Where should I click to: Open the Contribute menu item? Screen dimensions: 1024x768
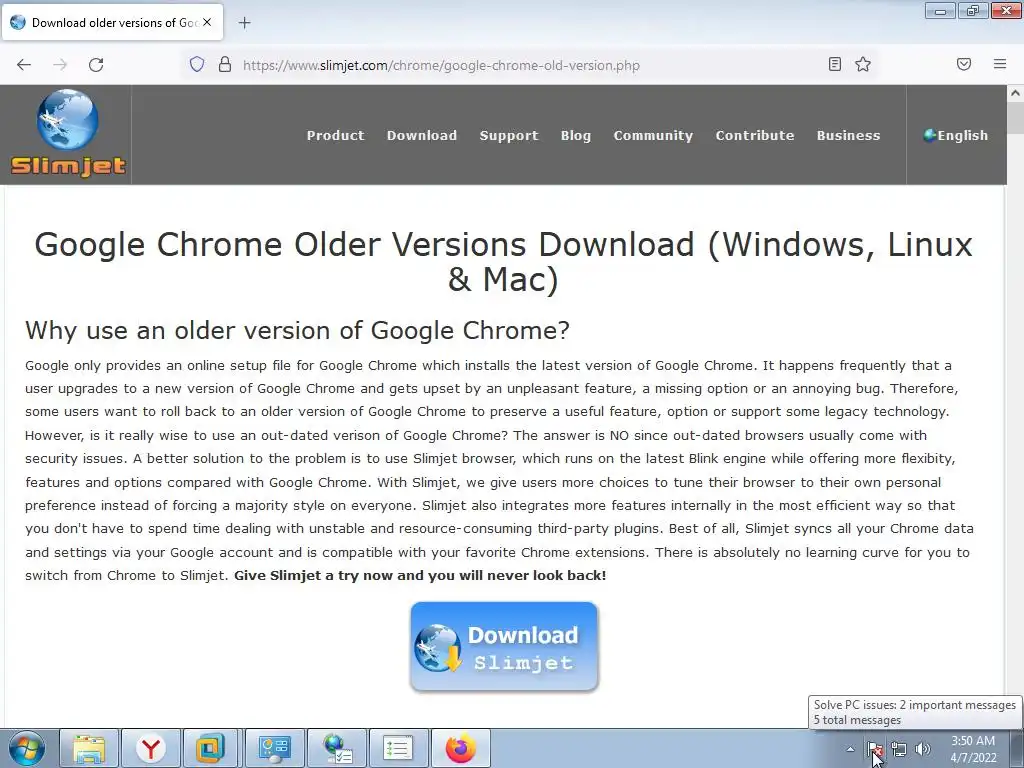(x=755, y=135)
